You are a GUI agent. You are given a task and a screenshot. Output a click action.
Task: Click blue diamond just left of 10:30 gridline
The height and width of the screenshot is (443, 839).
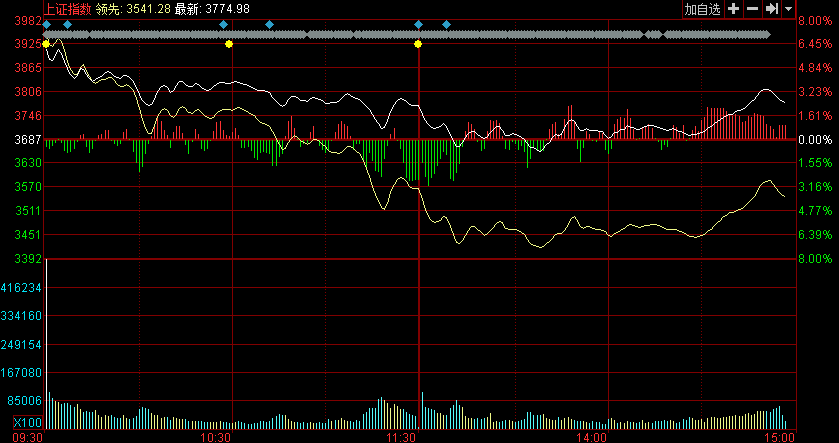coord(223,23)
